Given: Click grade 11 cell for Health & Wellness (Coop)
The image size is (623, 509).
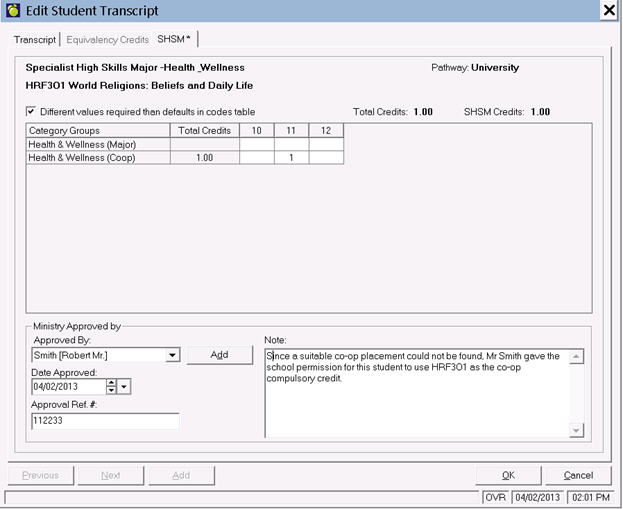Looking at the screenshot, I should click(291, 158).
